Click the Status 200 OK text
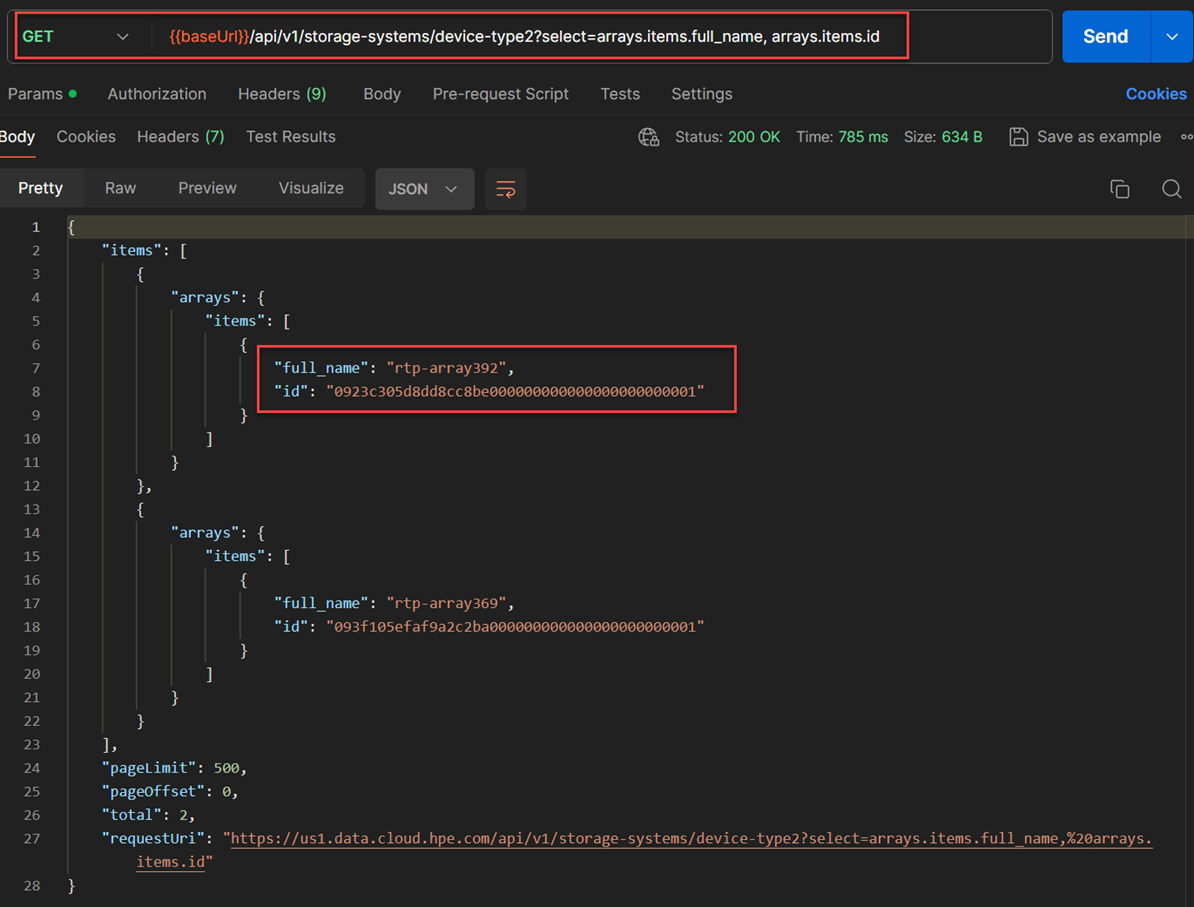This screenshot has height=907, width=1194. [727, 137]
